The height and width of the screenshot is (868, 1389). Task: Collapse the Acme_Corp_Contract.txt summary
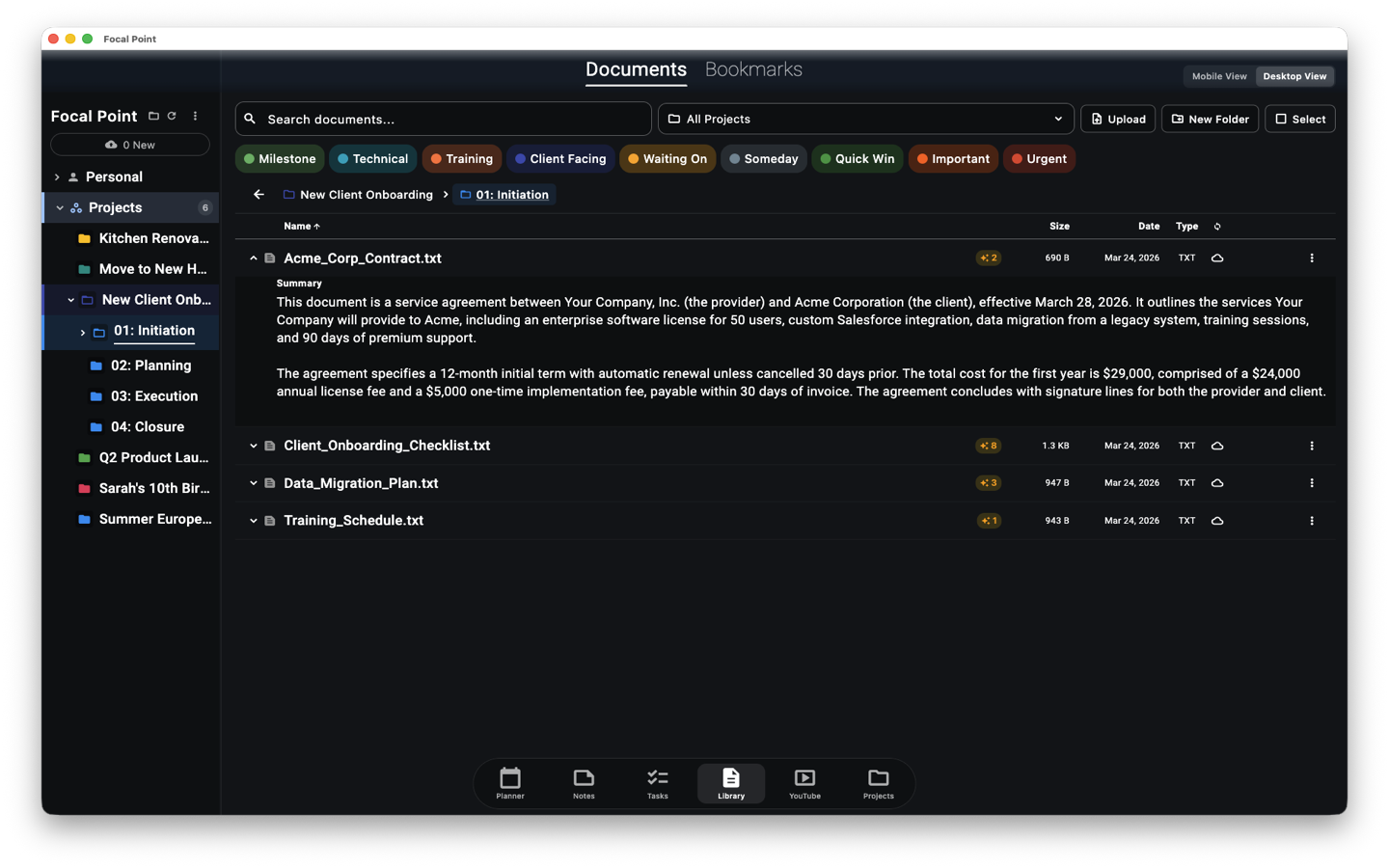click(x=254, y=258)
